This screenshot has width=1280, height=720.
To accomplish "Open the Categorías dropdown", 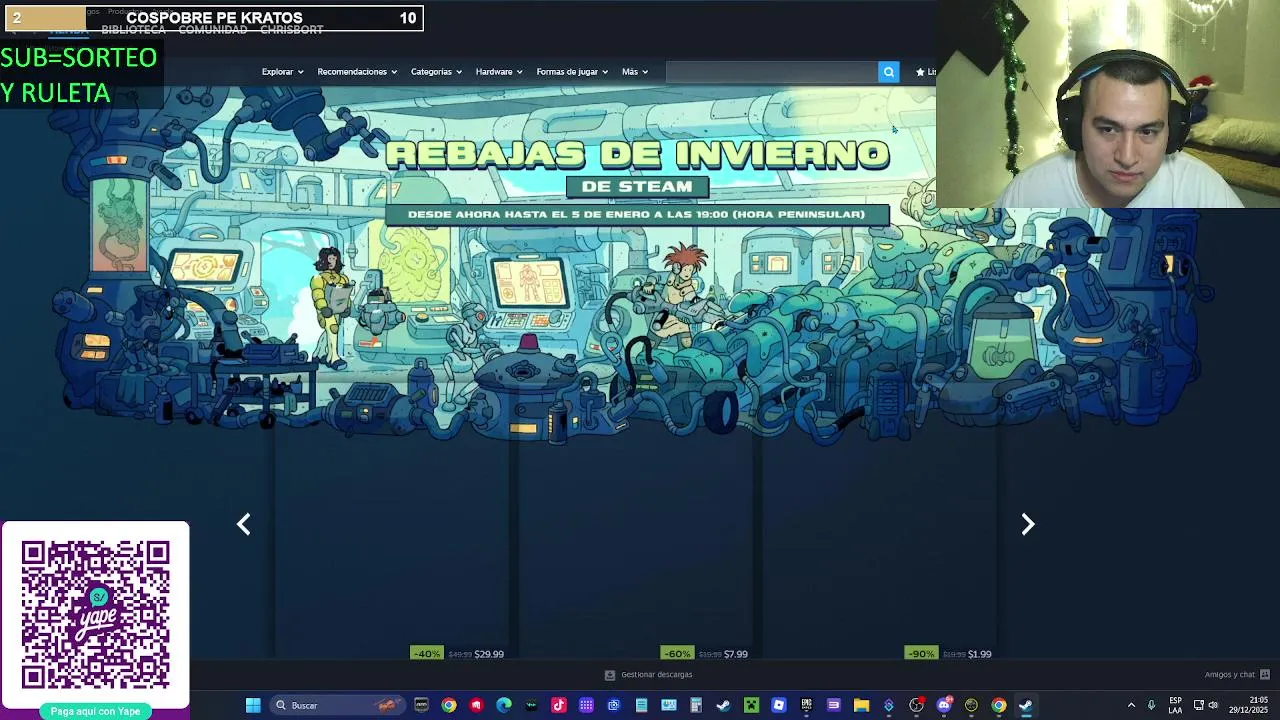I will coord(437,72).
